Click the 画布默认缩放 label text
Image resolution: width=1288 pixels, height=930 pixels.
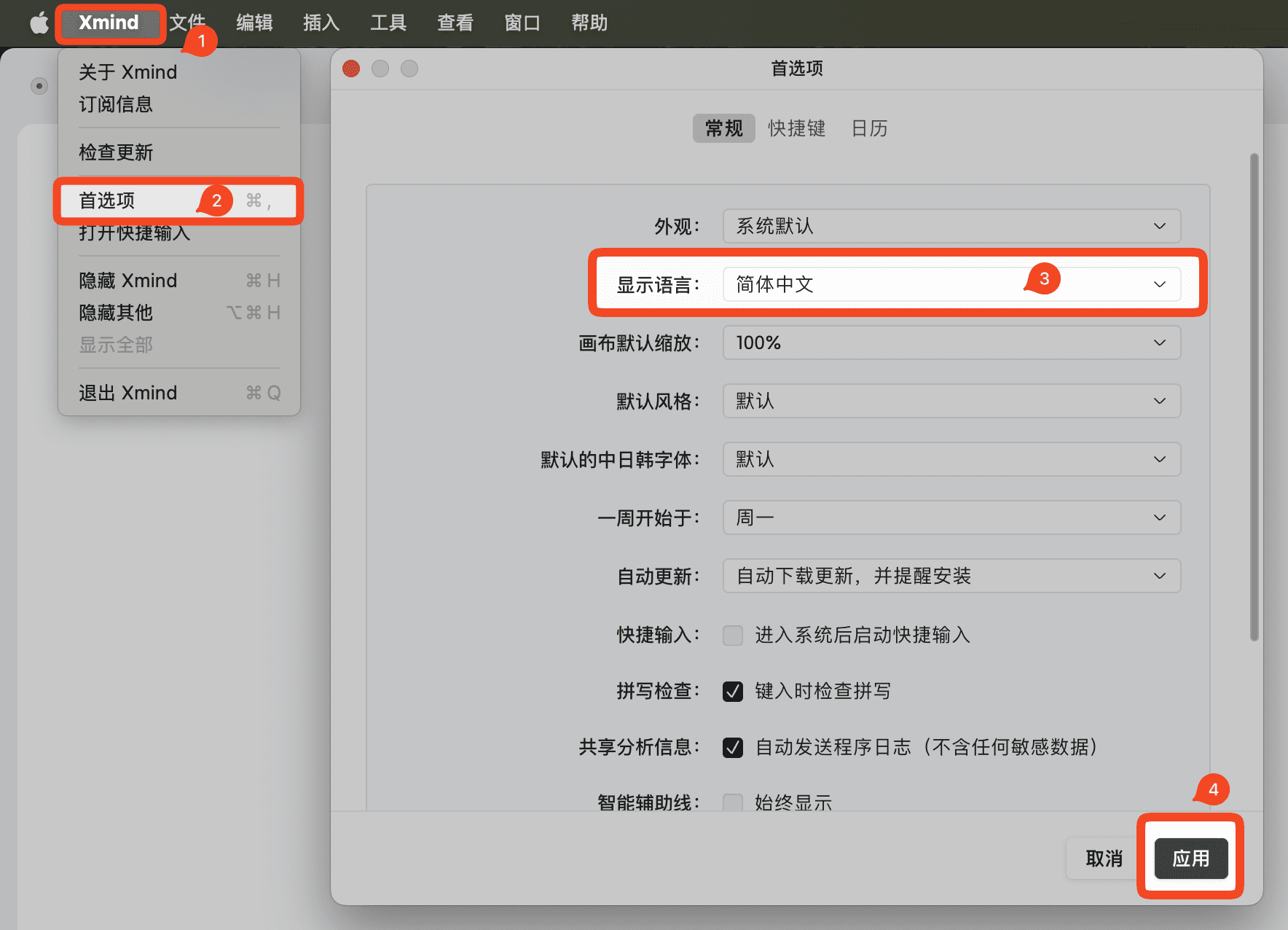639,343
